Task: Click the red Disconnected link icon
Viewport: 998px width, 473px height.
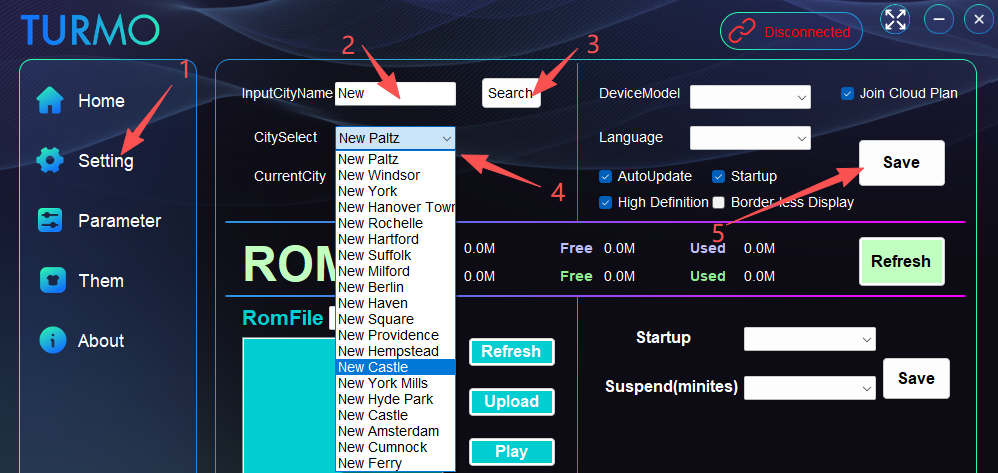Action: click(742, 31)
